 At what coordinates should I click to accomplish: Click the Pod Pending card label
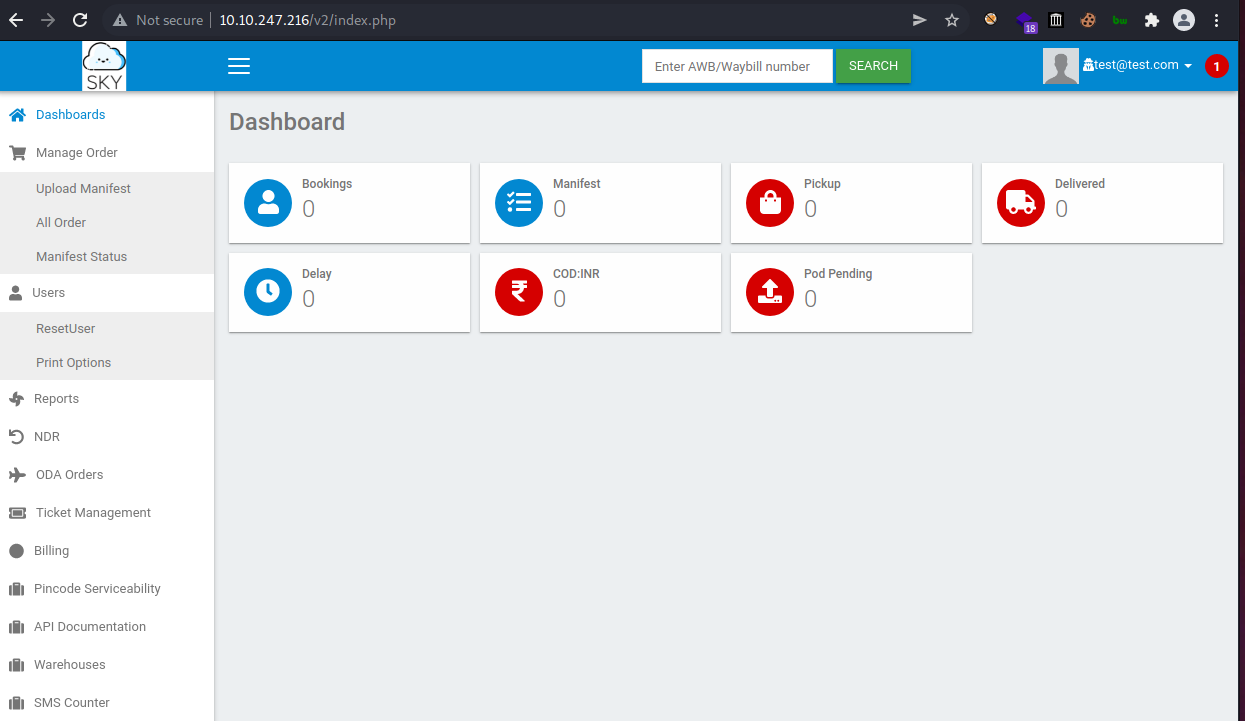(838, 274)
